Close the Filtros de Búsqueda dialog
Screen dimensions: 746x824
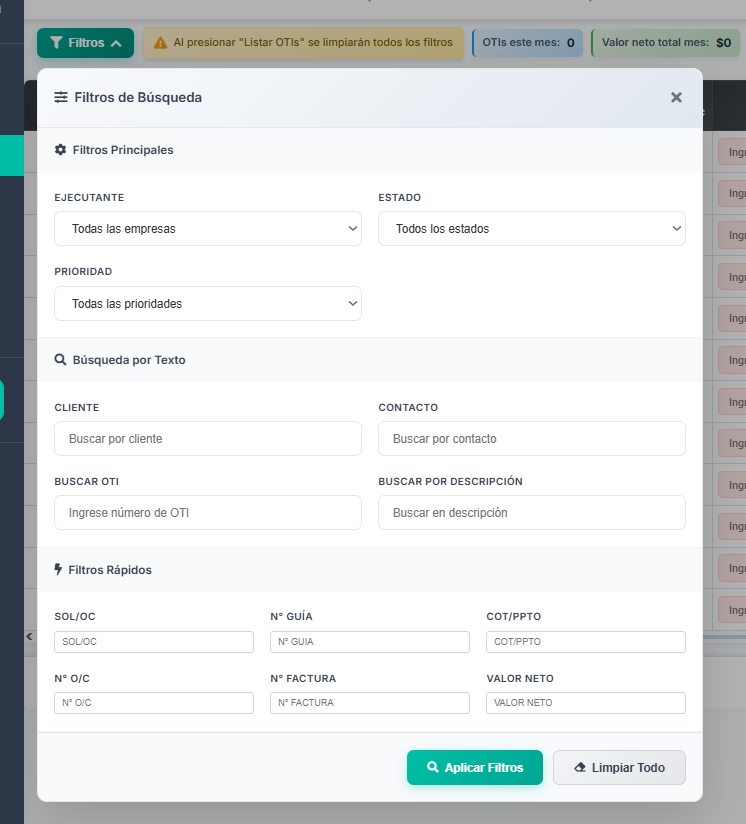[676, 97]
